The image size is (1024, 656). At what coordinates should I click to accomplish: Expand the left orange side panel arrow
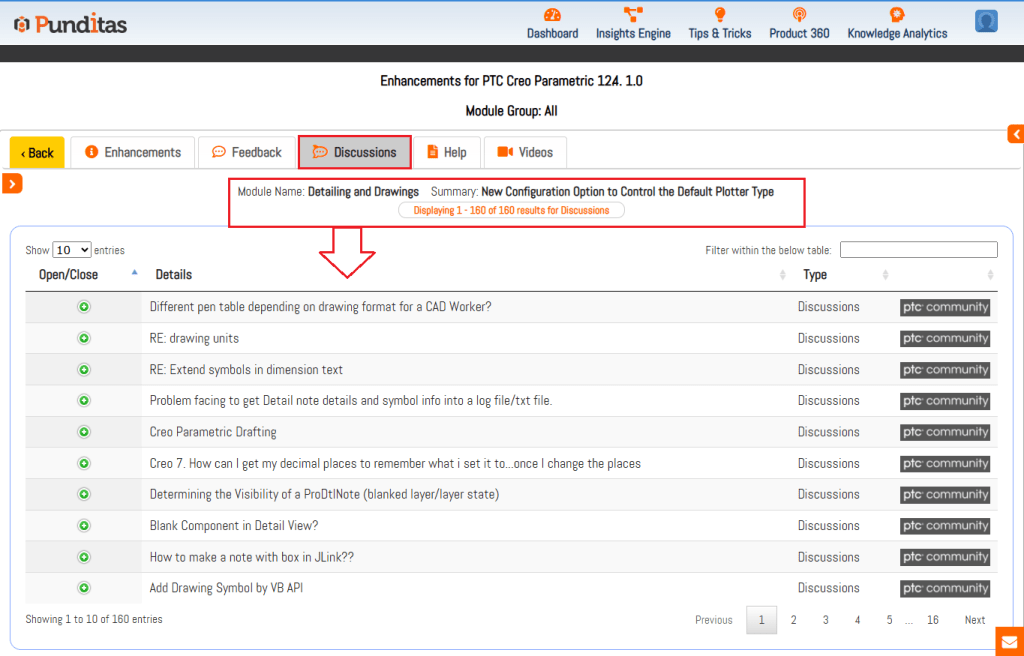pyautogui.click(x=12, y=183)
